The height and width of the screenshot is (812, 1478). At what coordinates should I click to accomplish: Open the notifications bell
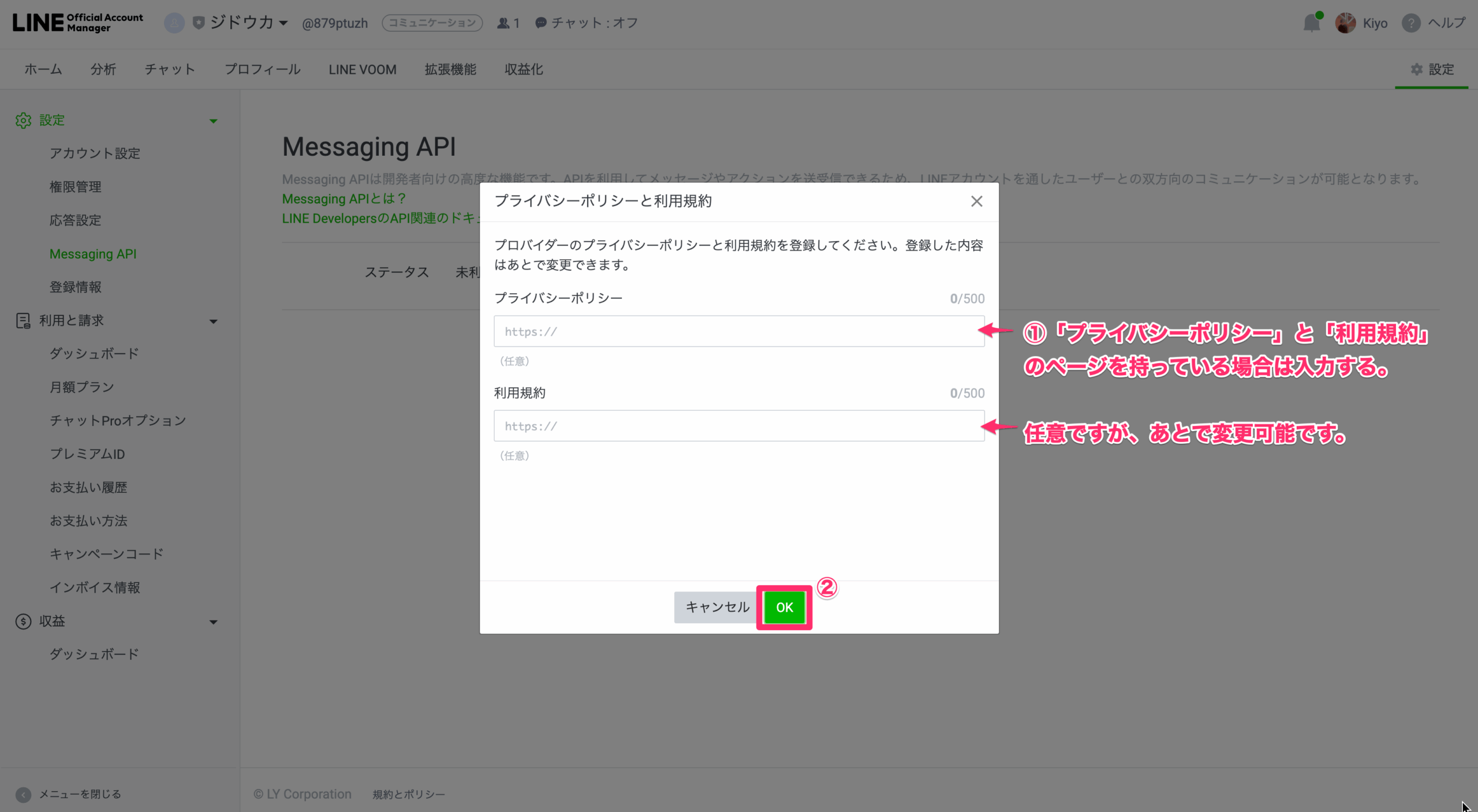[x=1312, y=23]
